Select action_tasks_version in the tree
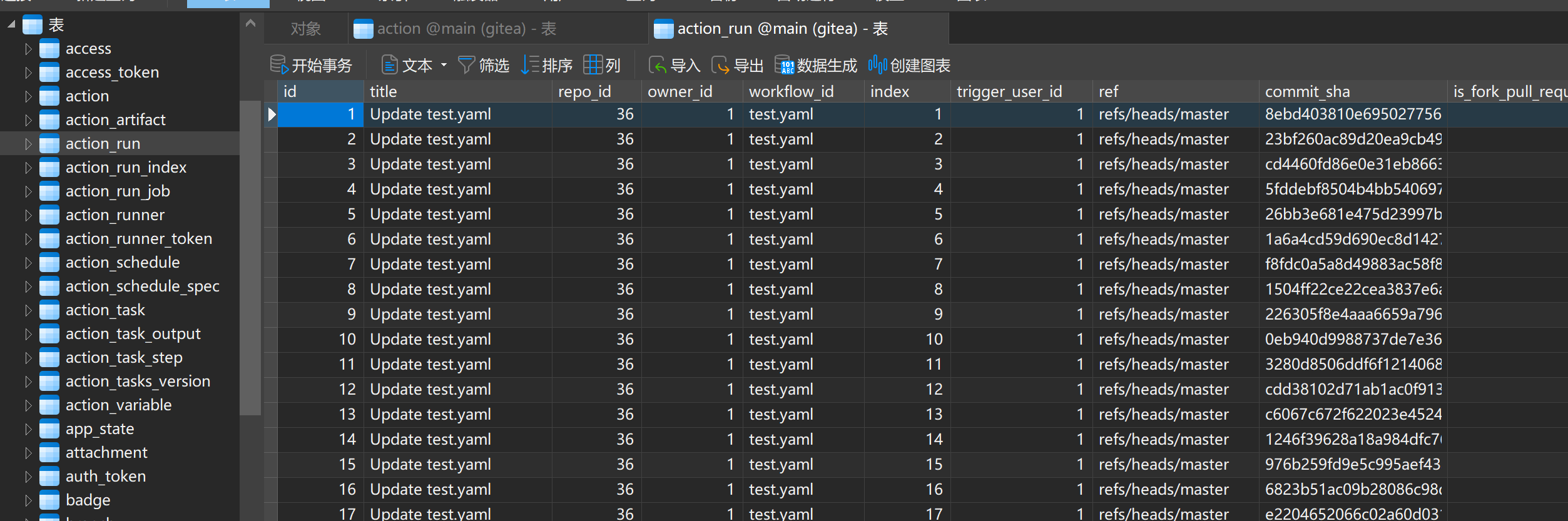Viewport: 1568px width, 521px height. click(138, 381)
